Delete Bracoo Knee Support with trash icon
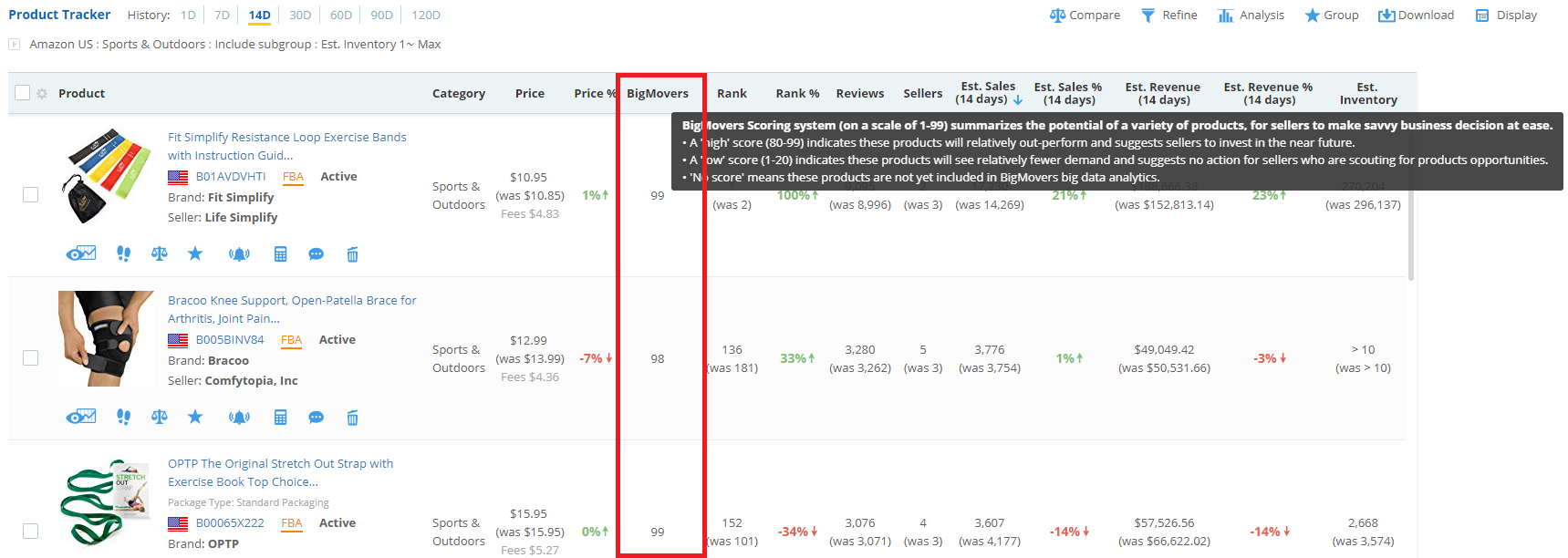The width and height of the screenshot is (1568, 558). [352, 418]
